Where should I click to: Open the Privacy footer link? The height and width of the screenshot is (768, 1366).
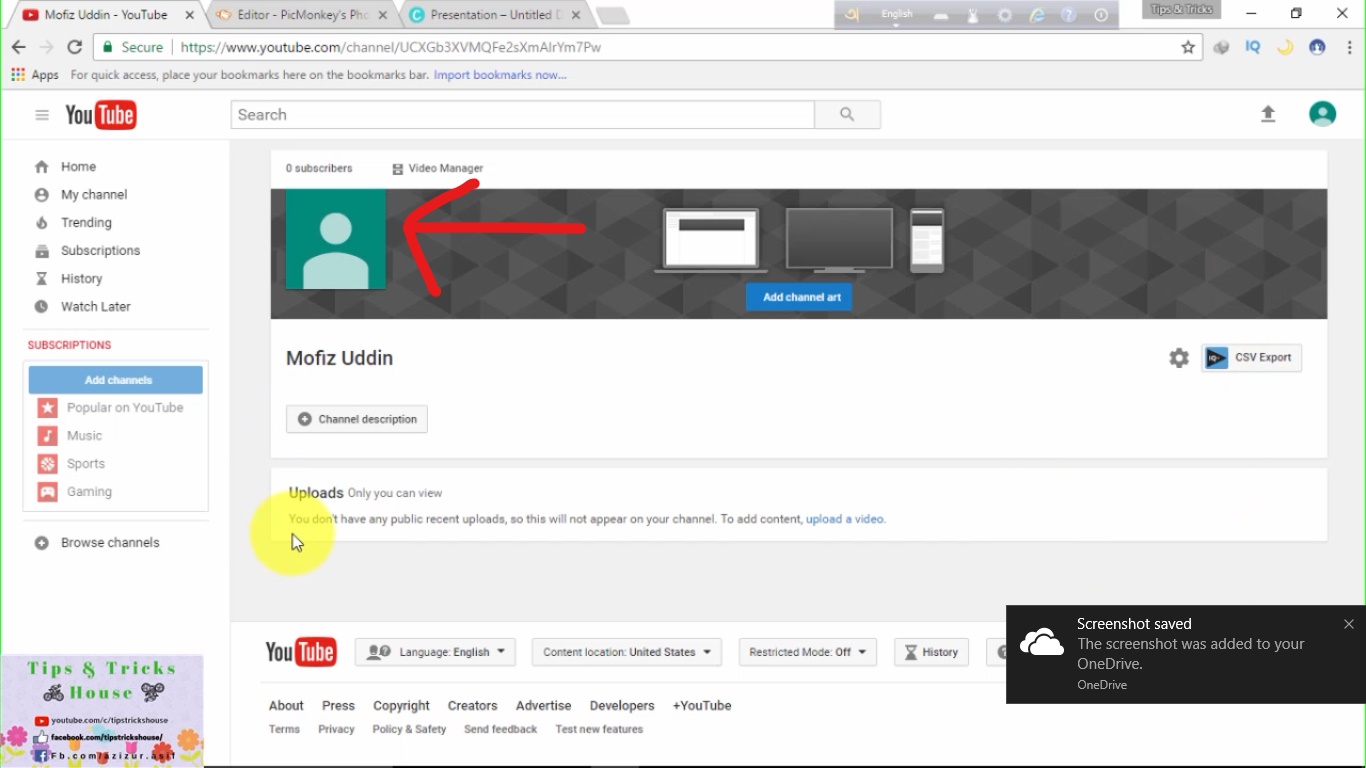click(x=336, y=730)
